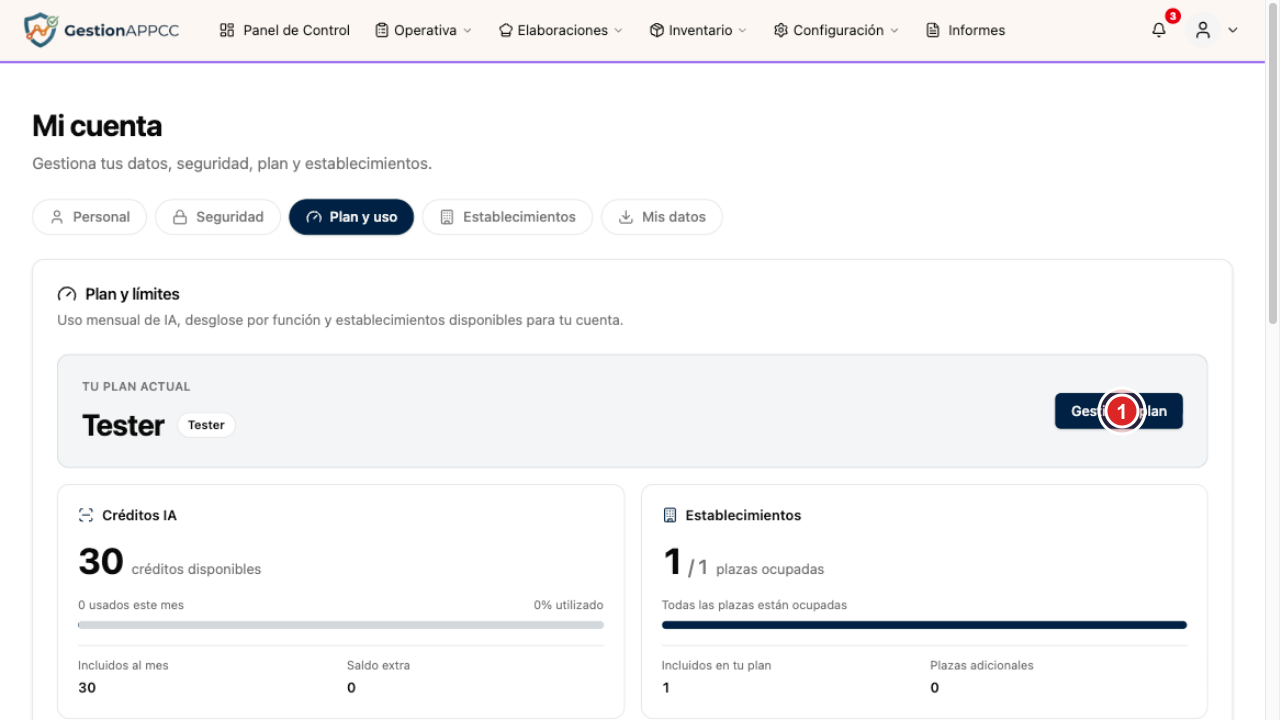Go to Panel de Control
Screen dimensions: 1280x720
point(285,30)
